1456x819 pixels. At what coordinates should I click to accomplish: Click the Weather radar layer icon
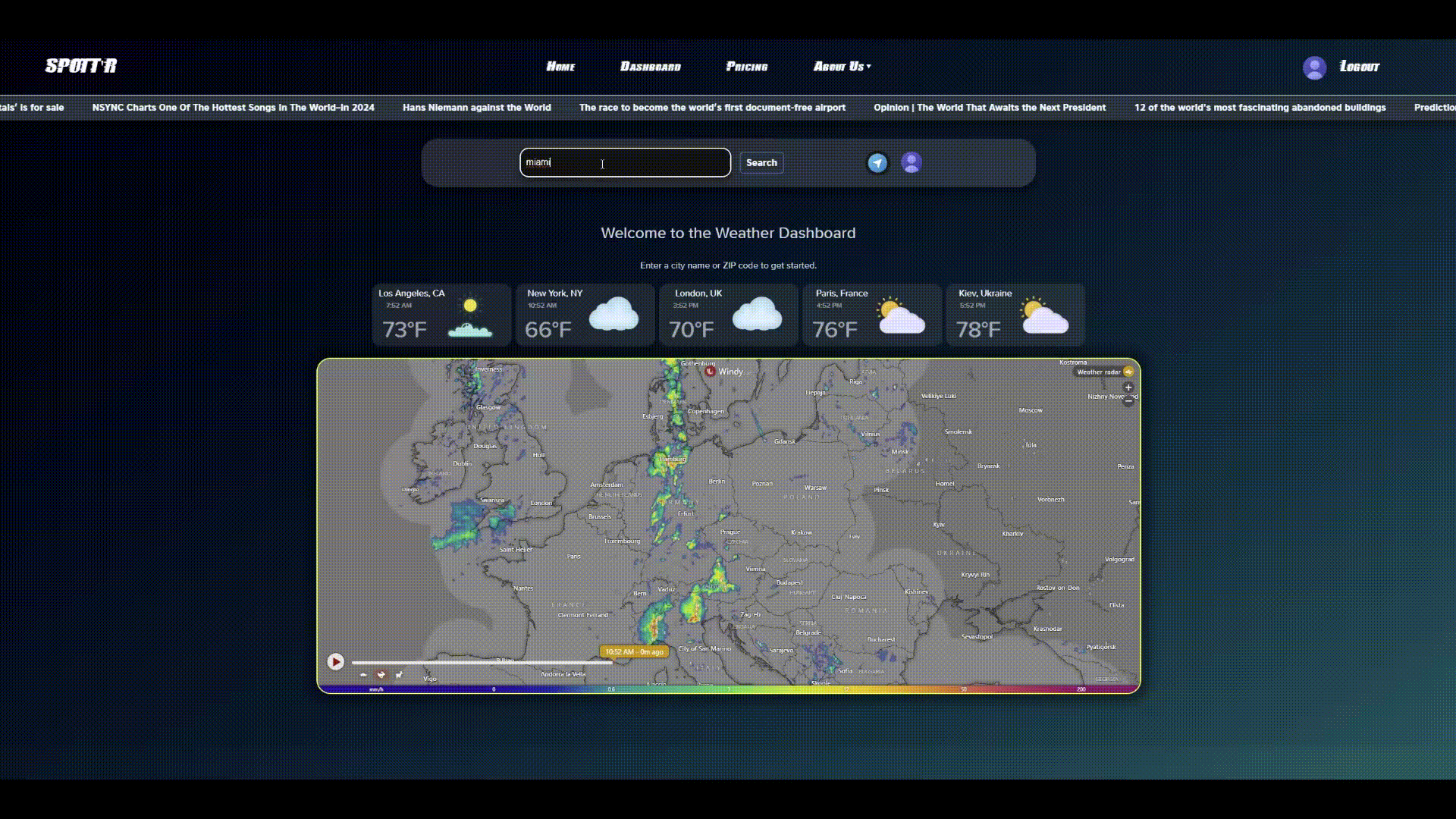point(1128,372)
